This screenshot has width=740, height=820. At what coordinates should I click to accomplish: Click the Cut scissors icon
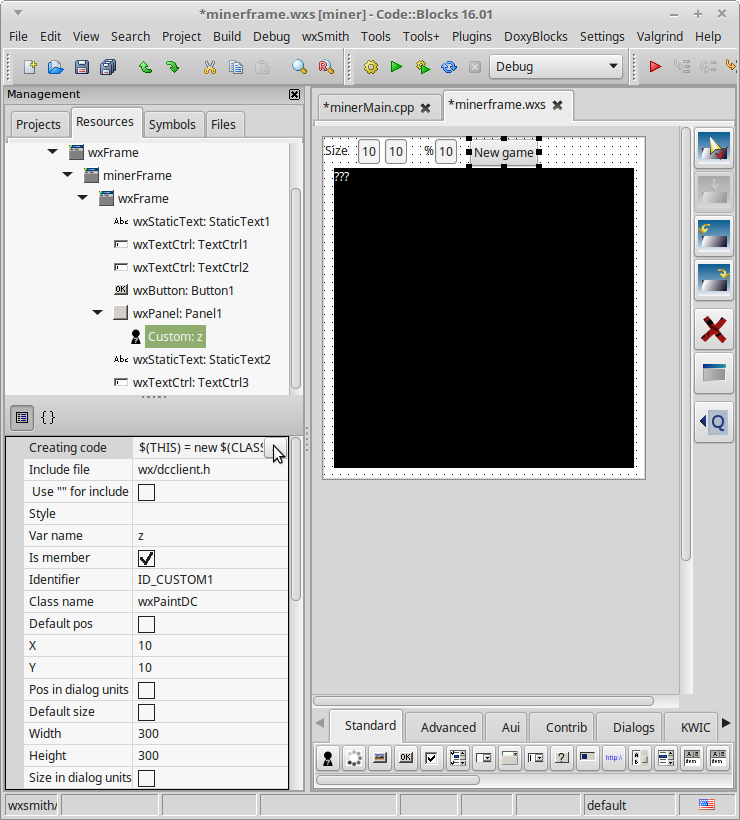pyautogui.click(x=210, y=67)
